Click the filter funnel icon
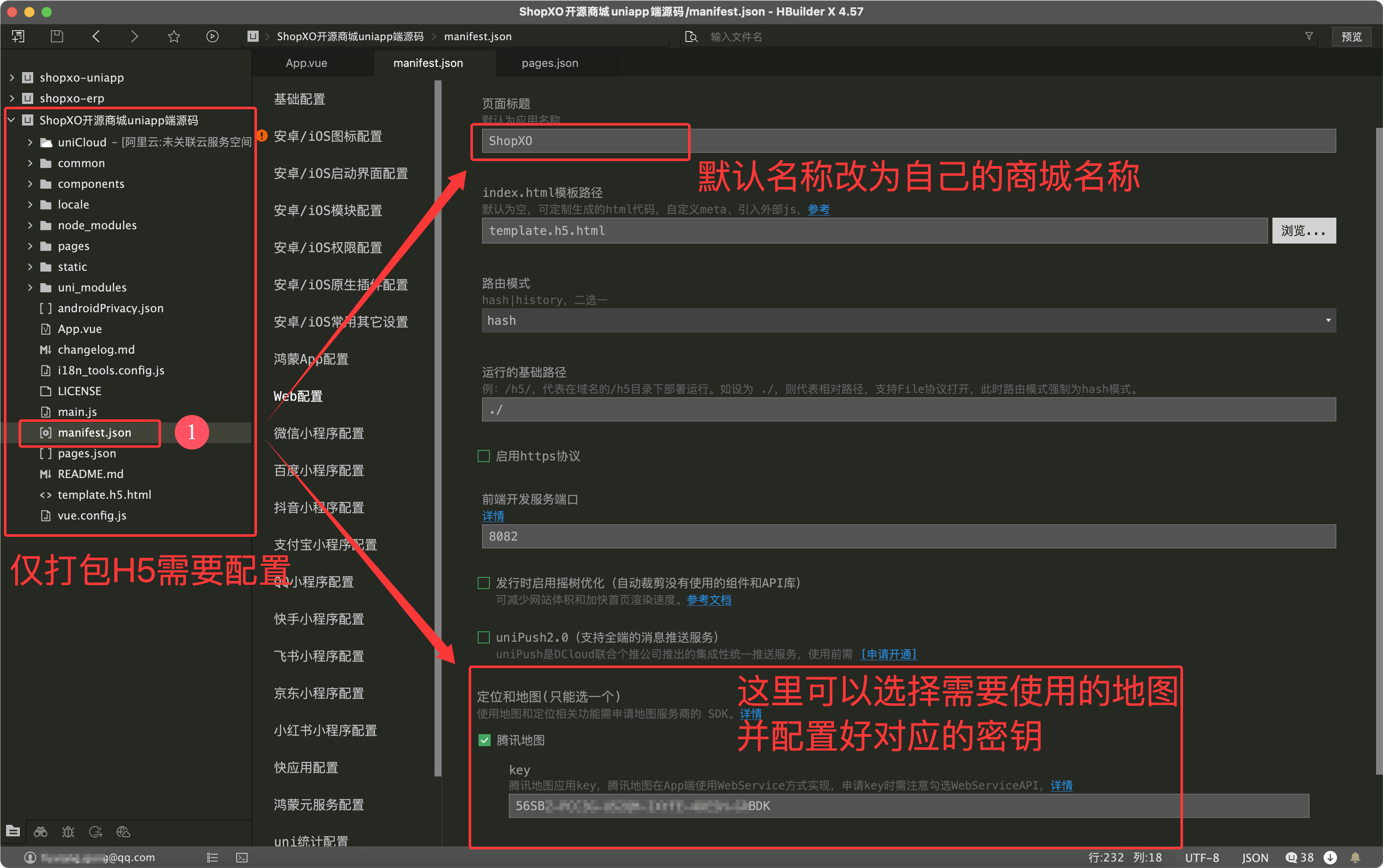The height and width of the screenshot is (868, 1383). coord(1309,36)
